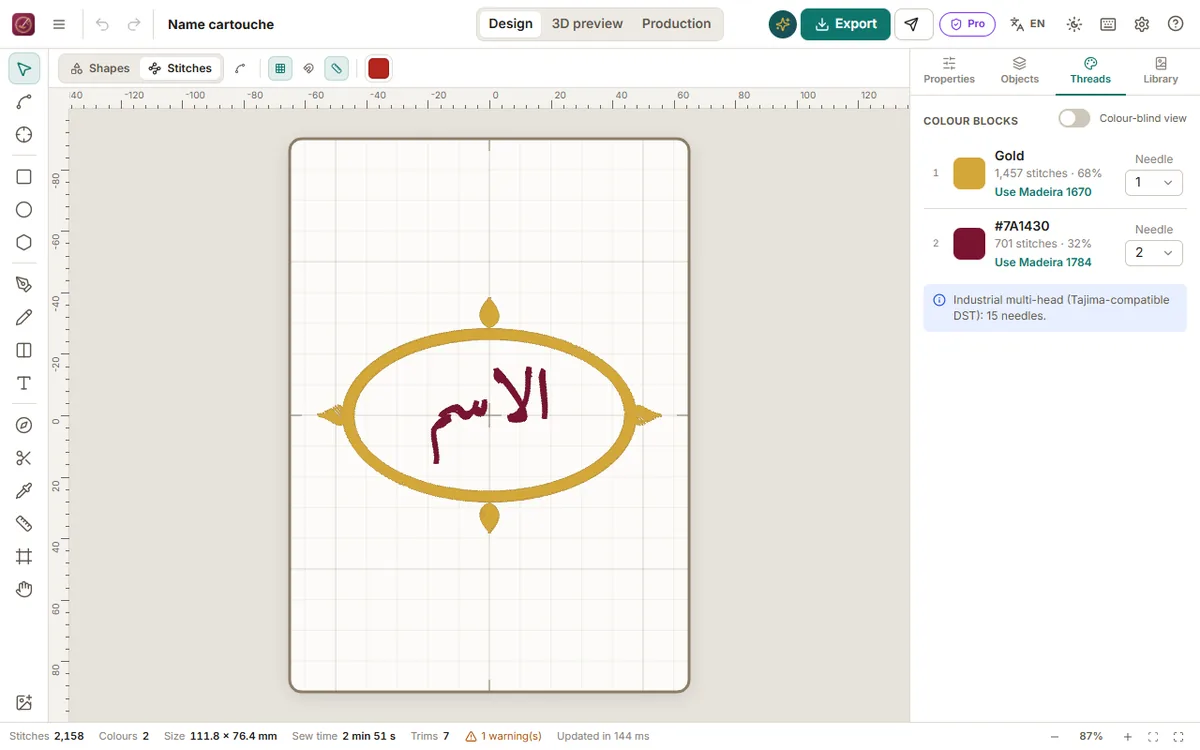Click the 87% zoom level value

coord(1091,736)
